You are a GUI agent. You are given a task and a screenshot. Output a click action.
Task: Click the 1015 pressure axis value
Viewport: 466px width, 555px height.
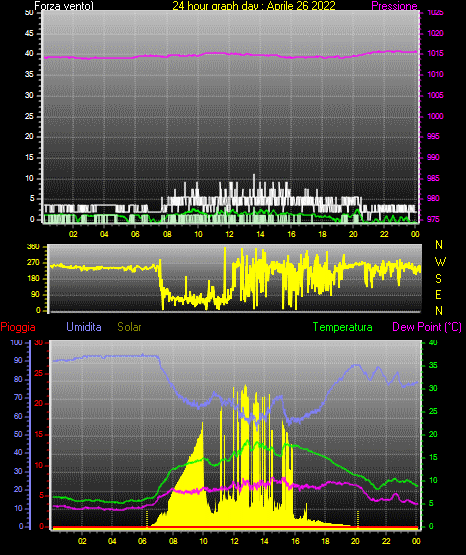click(x=435, y=53)
